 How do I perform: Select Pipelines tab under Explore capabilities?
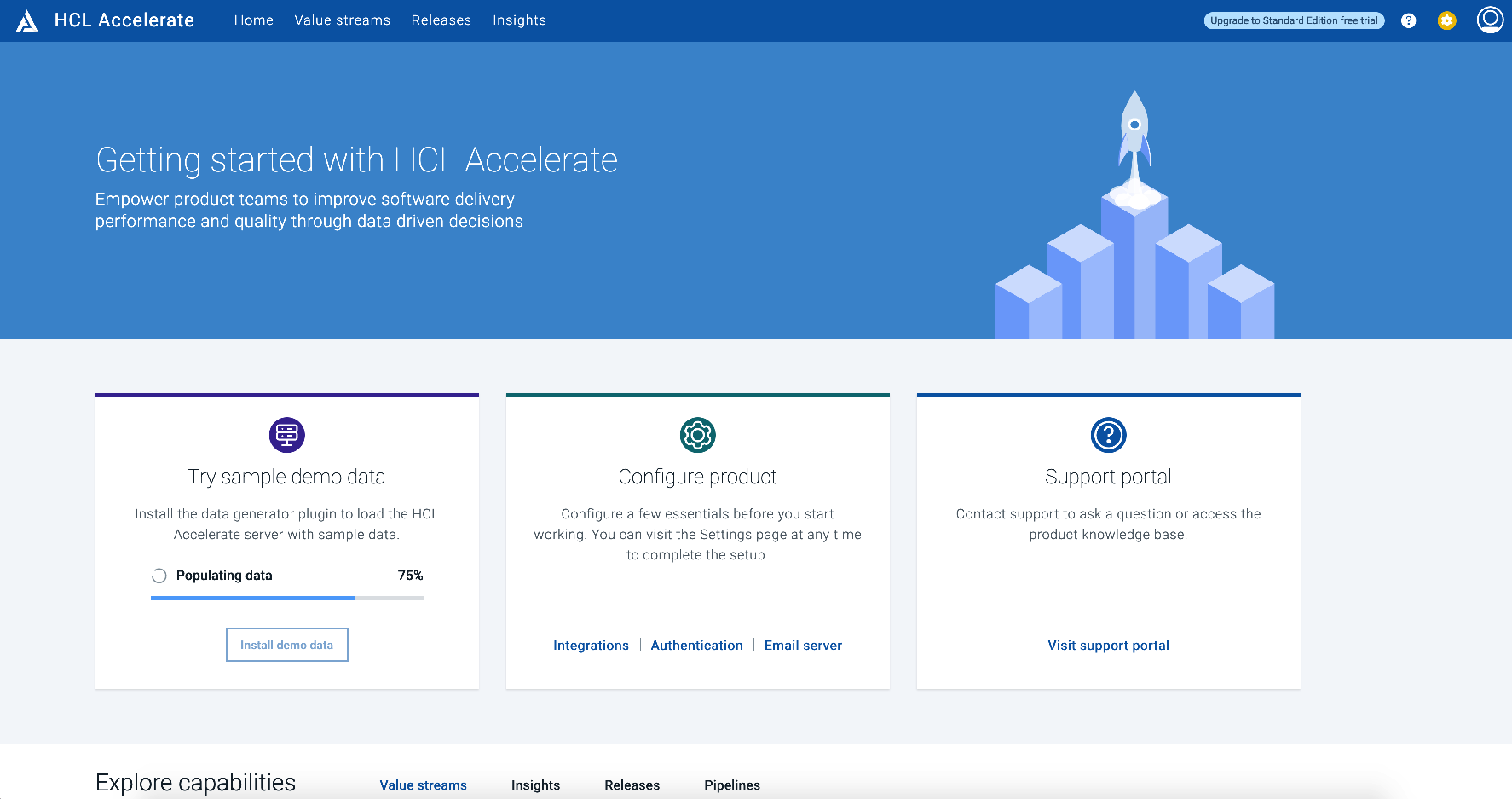(732, 785)
